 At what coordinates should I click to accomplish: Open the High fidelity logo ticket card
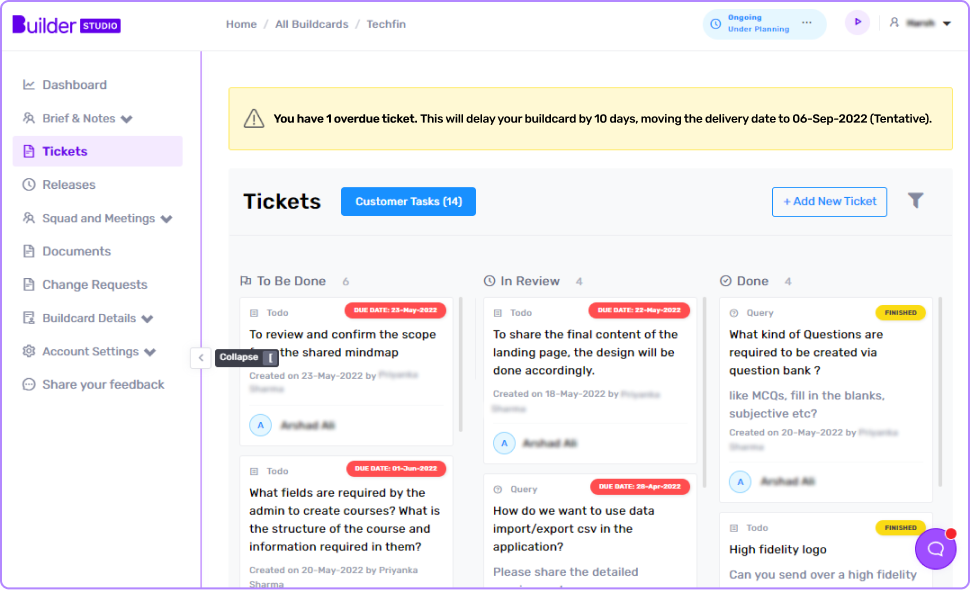(825, 550)
